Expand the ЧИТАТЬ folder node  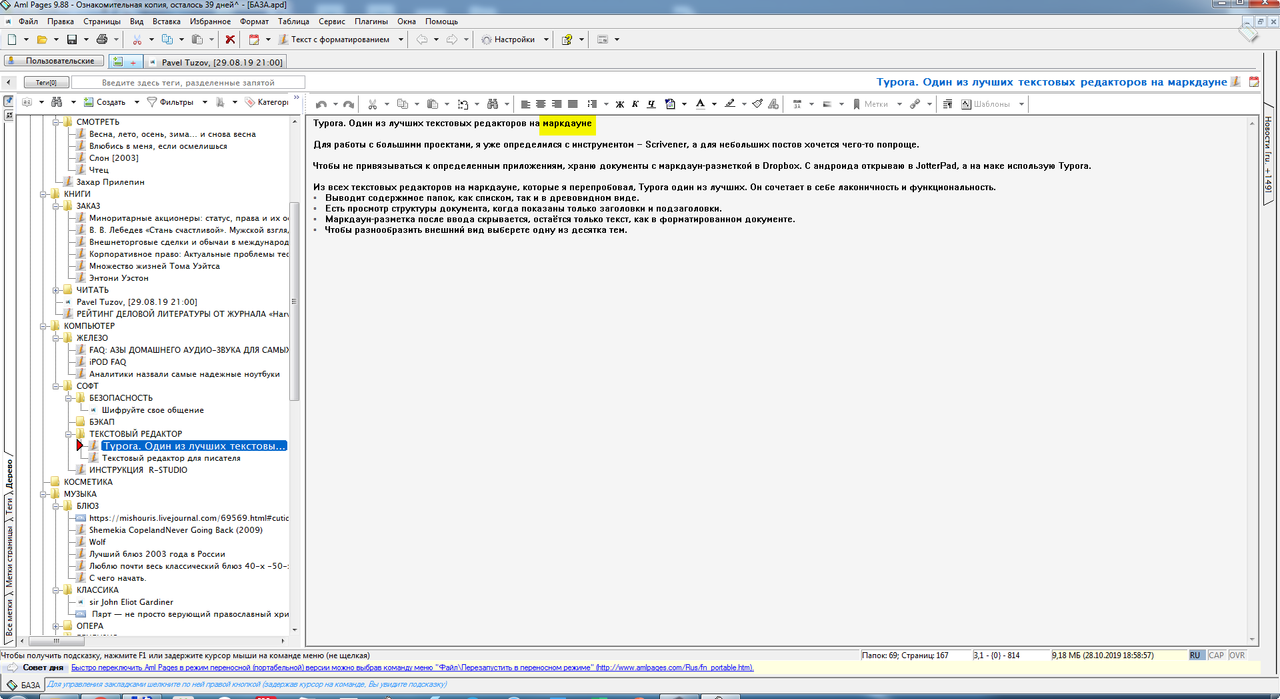55,290
